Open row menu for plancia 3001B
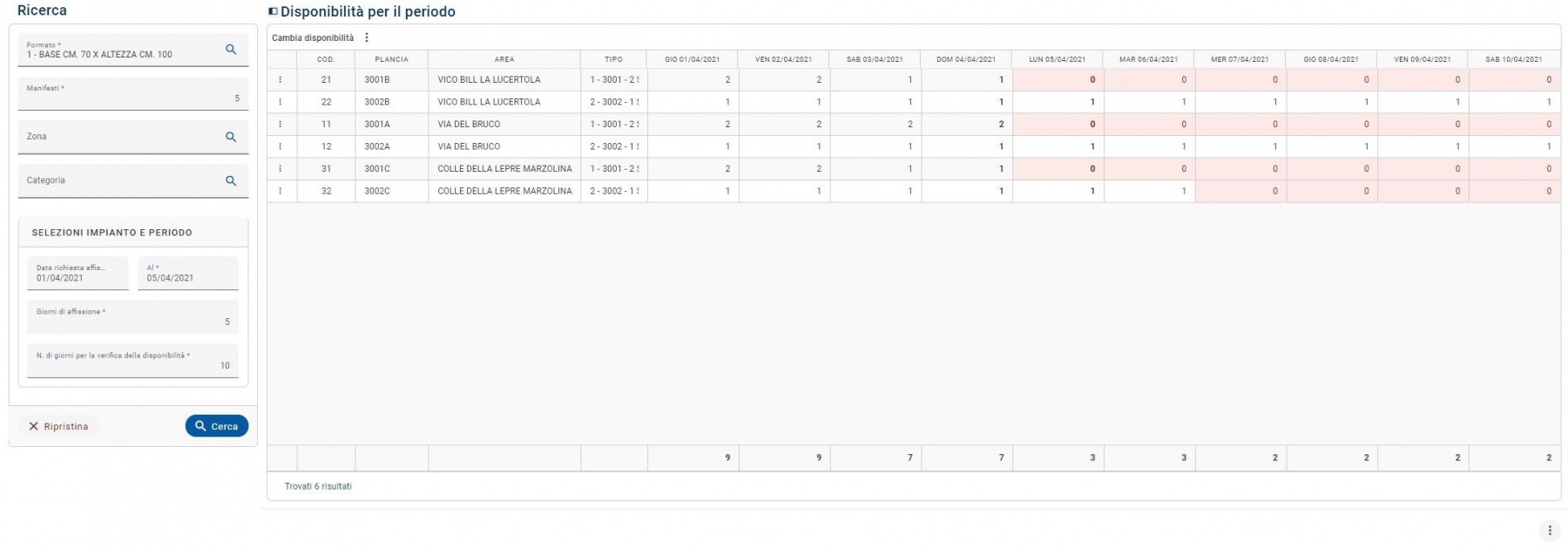 pyautogui.click(x=280, y=79)
